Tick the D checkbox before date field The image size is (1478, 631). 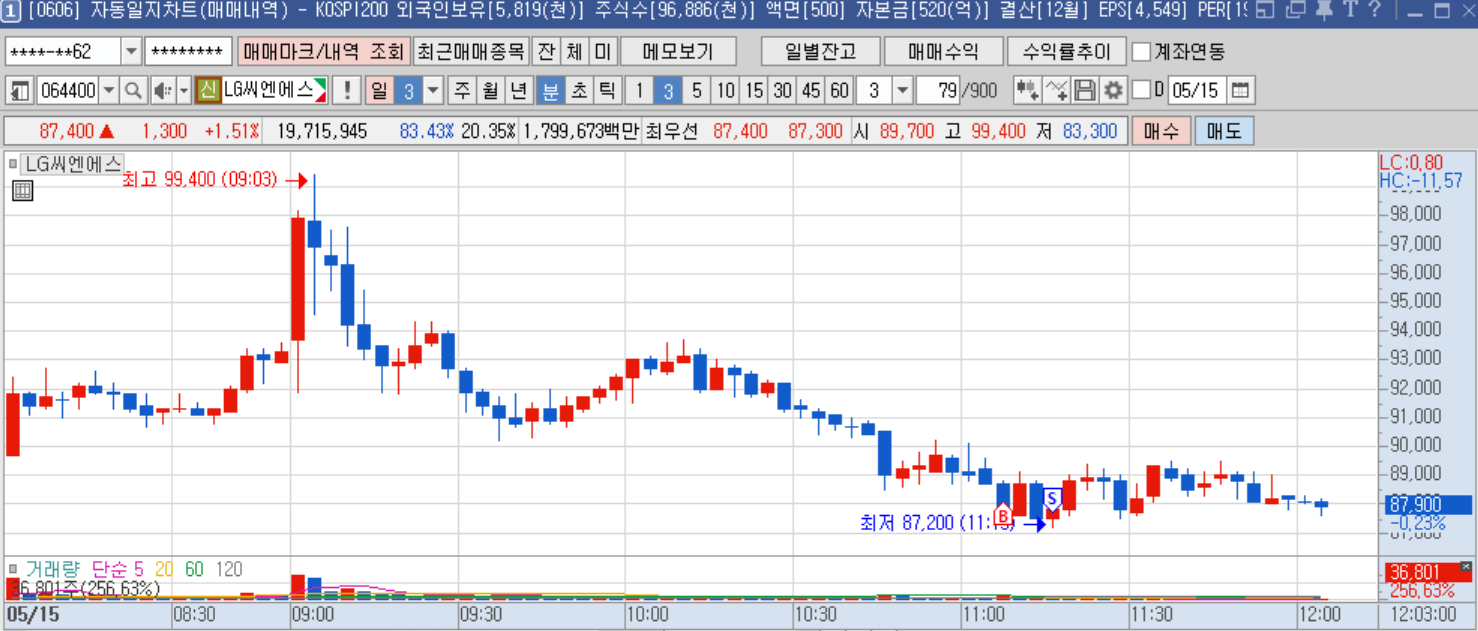coord(1142,91)
